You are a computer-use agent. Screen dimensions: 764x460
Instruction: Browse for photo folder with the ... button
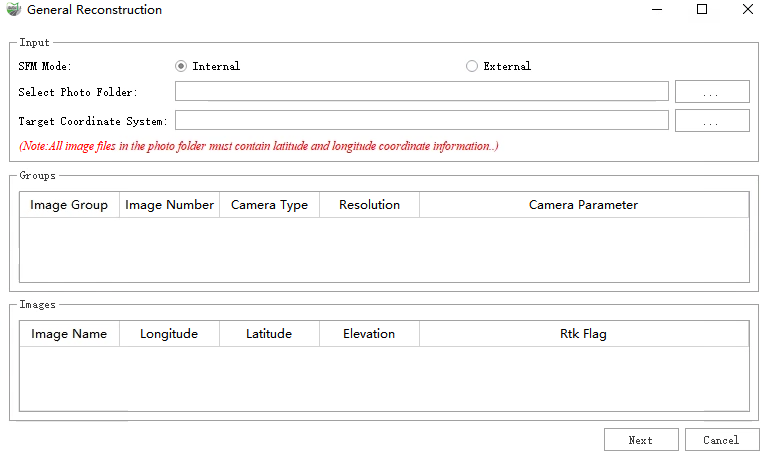712,92
